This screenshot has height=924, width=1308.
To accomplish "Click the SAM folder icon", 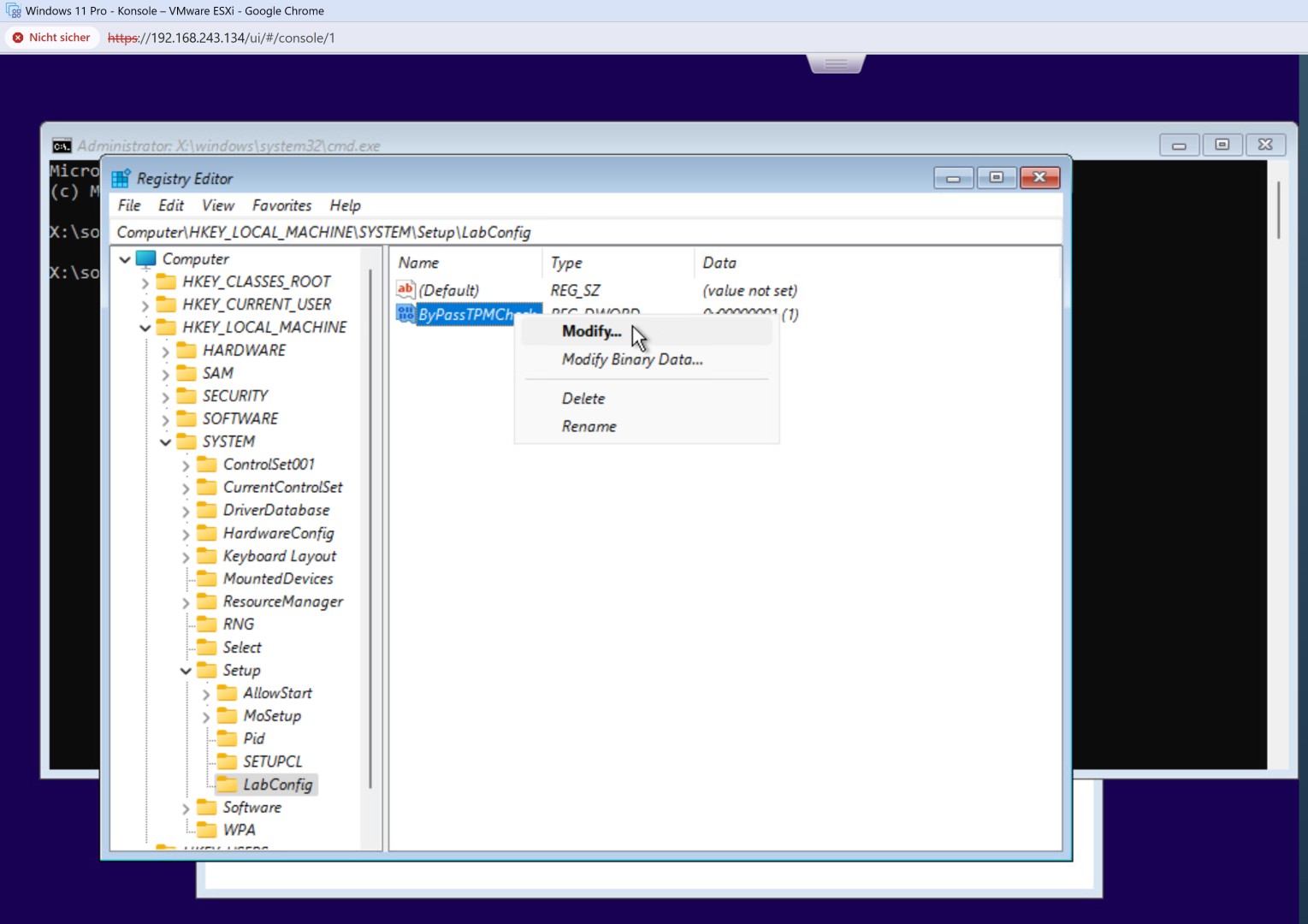I will tap(186, 373).
